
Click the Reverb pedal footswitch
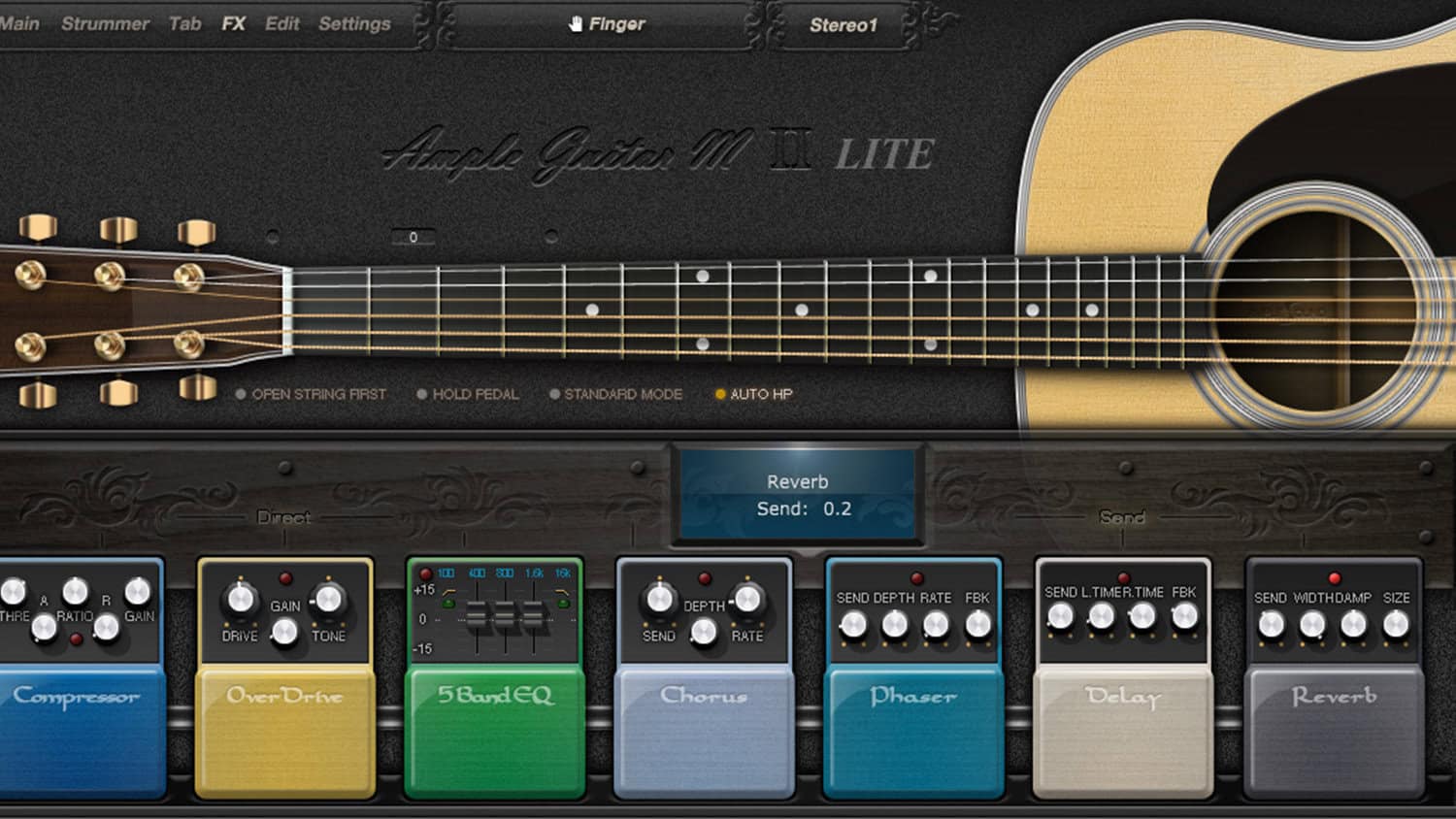click(1334, 733)
